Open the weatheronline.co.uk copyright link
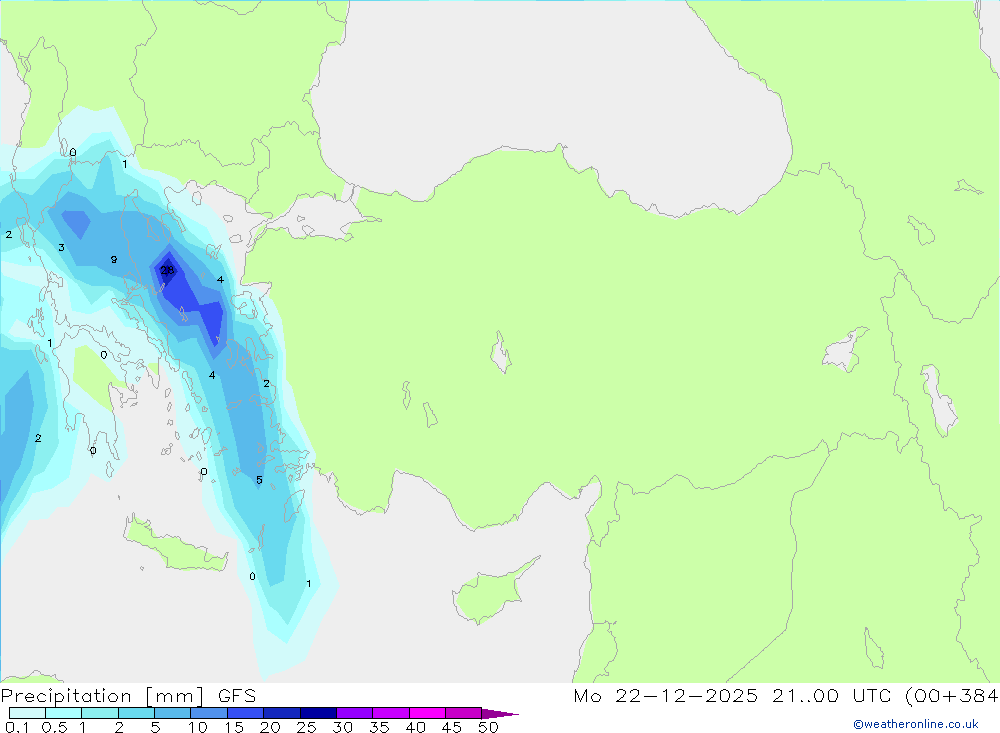Image resolution: width=1000 pixels, height=733 pixels. [916, 724]
